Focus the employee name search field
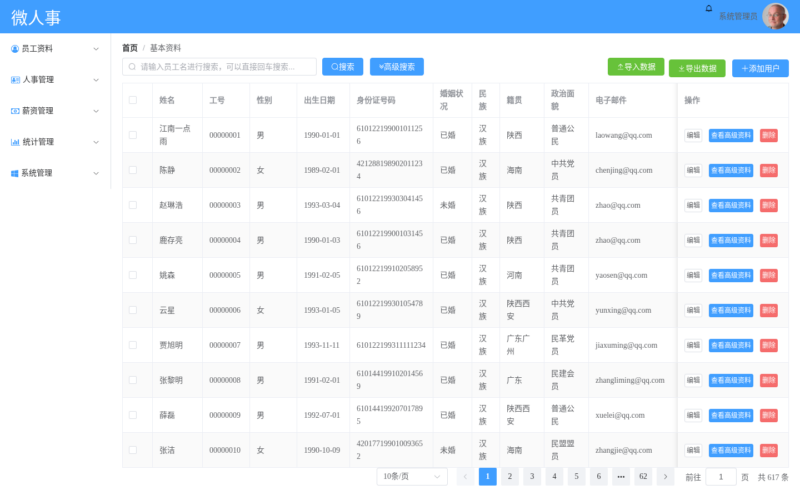Viewport: 800px width, 500px height. [219, 67]
